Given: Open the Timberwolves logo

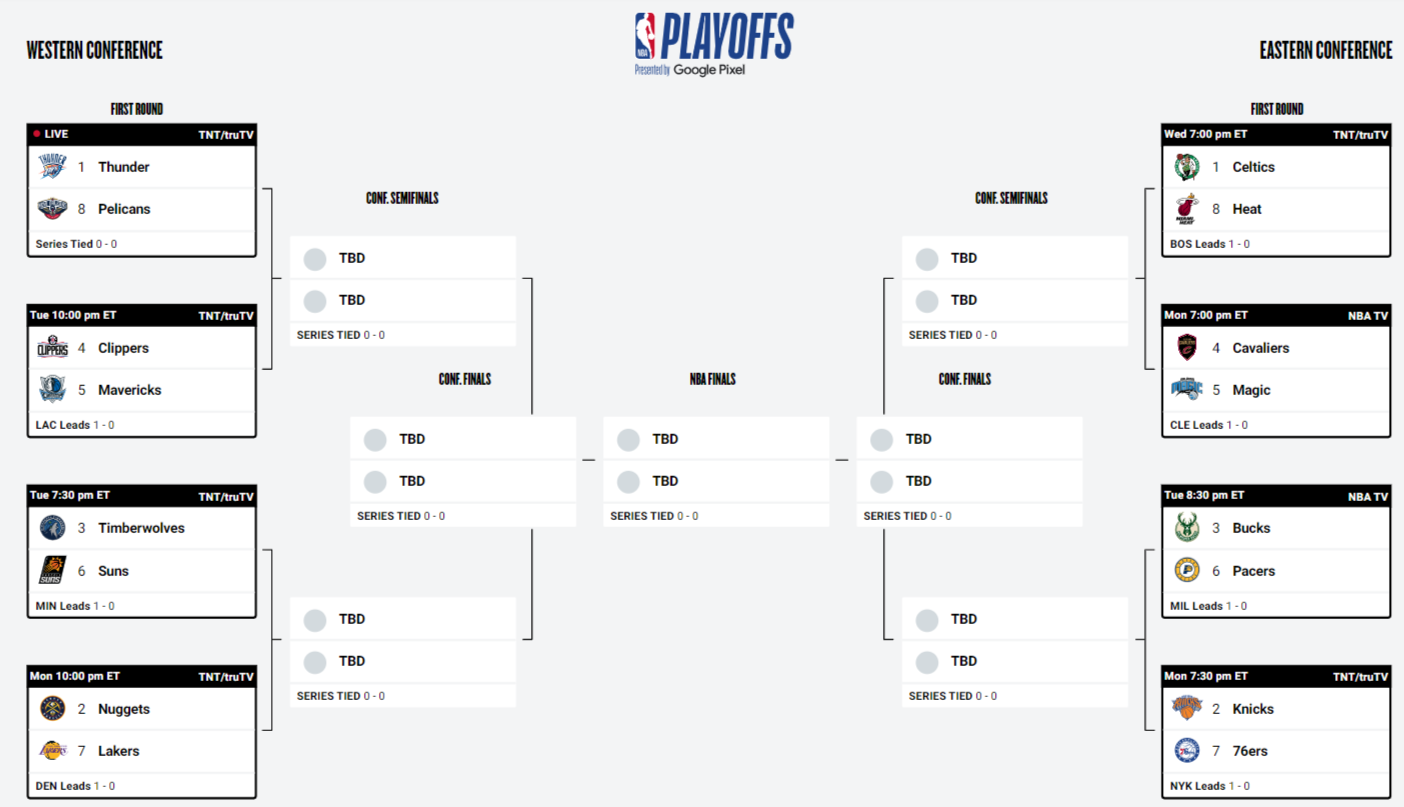Looking at the screenshot, I should click(52, 528).
